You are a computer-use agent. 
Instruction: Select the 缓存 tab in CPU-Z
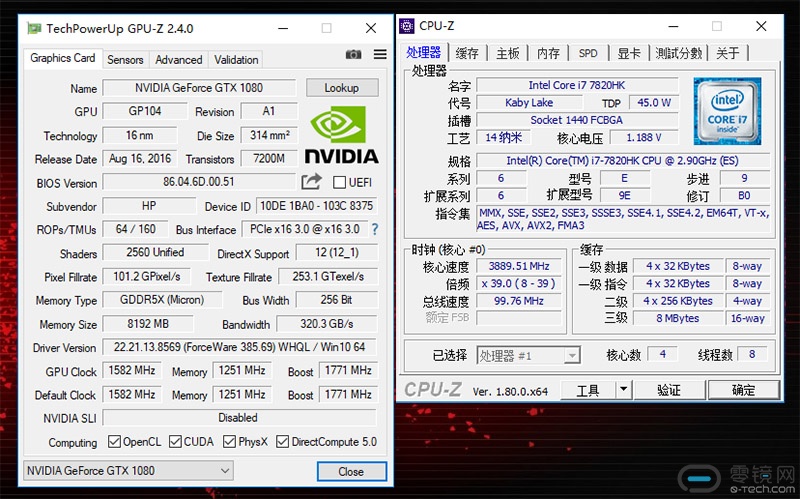[467, 53]
